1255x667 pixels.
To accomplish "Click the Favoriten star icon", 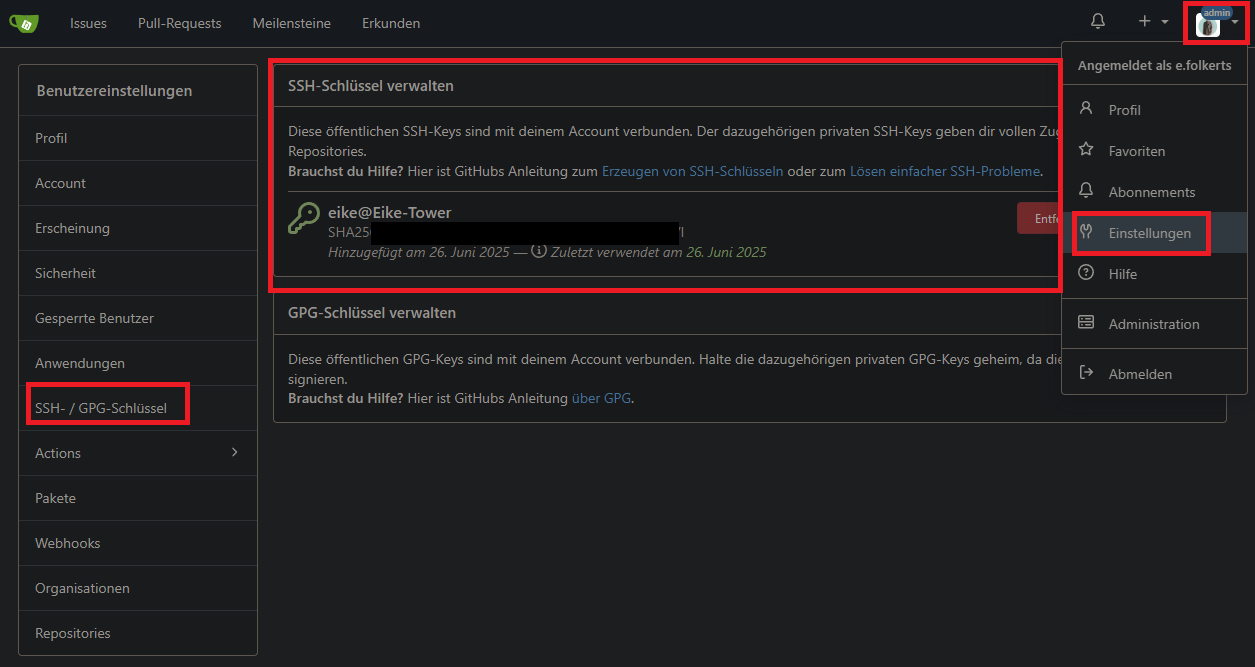I will pos(1086,150).
